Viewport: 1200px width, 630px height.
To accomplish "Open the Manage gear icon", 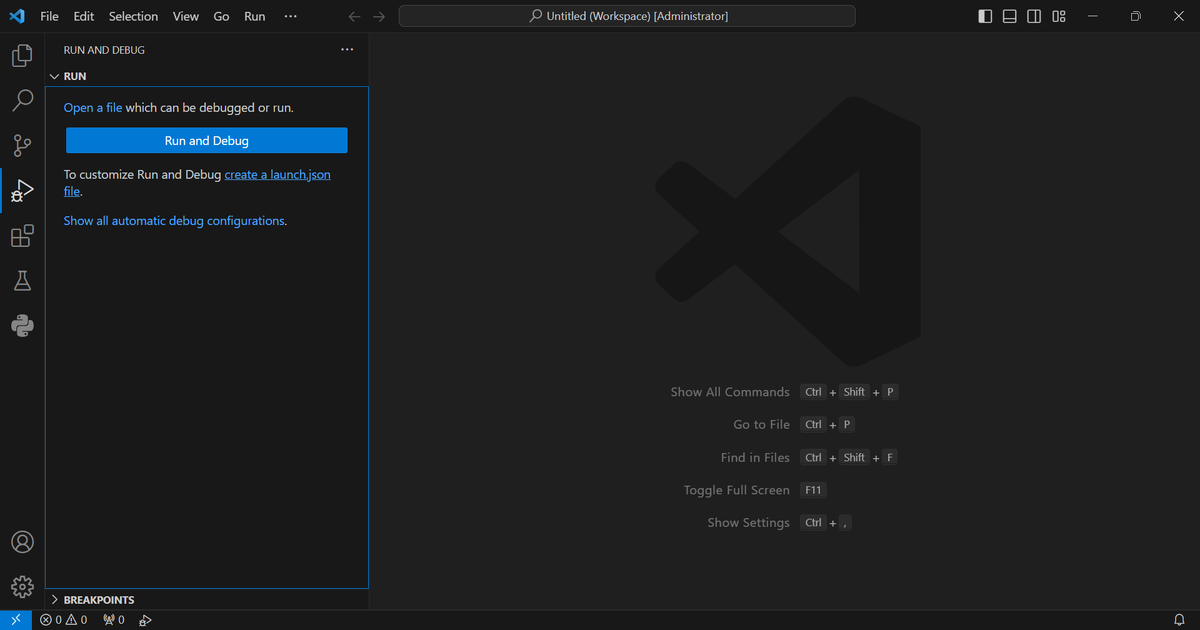I will pos(22,587).
